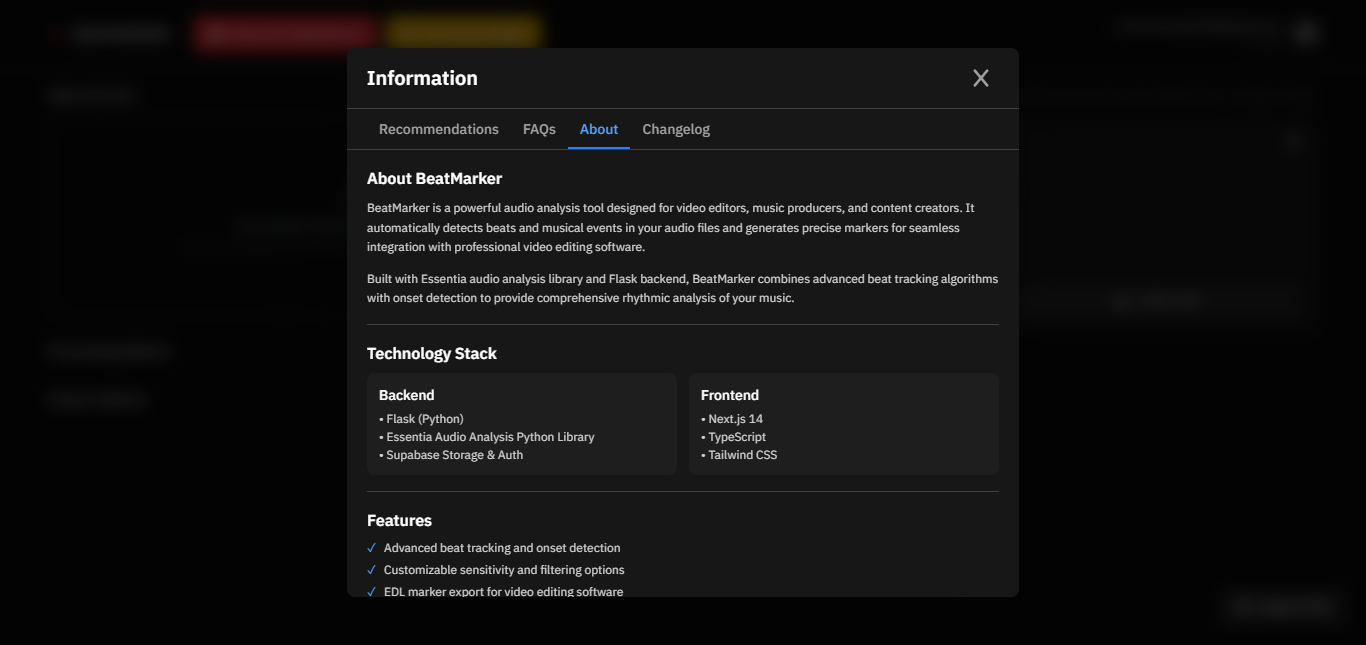
Task: Select the About tab
Action: tap(599, 129)
